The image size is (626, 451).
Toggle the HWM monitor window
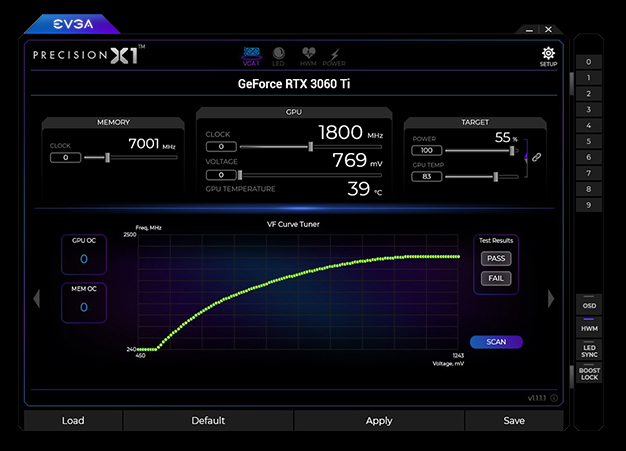click(589, 327)
